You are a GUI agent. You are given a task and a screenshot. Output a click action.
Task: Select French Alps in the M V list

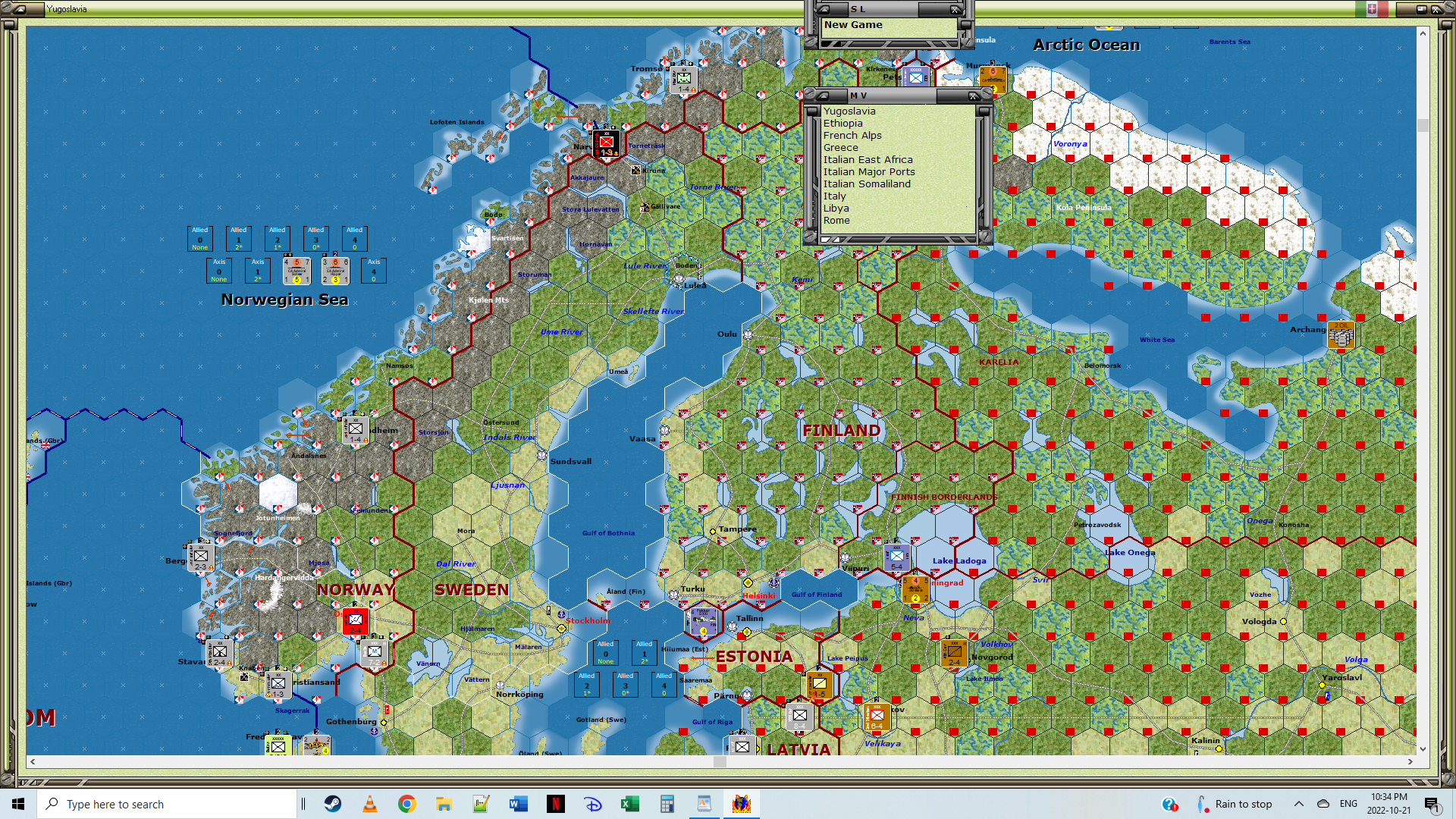click(852, 136)
